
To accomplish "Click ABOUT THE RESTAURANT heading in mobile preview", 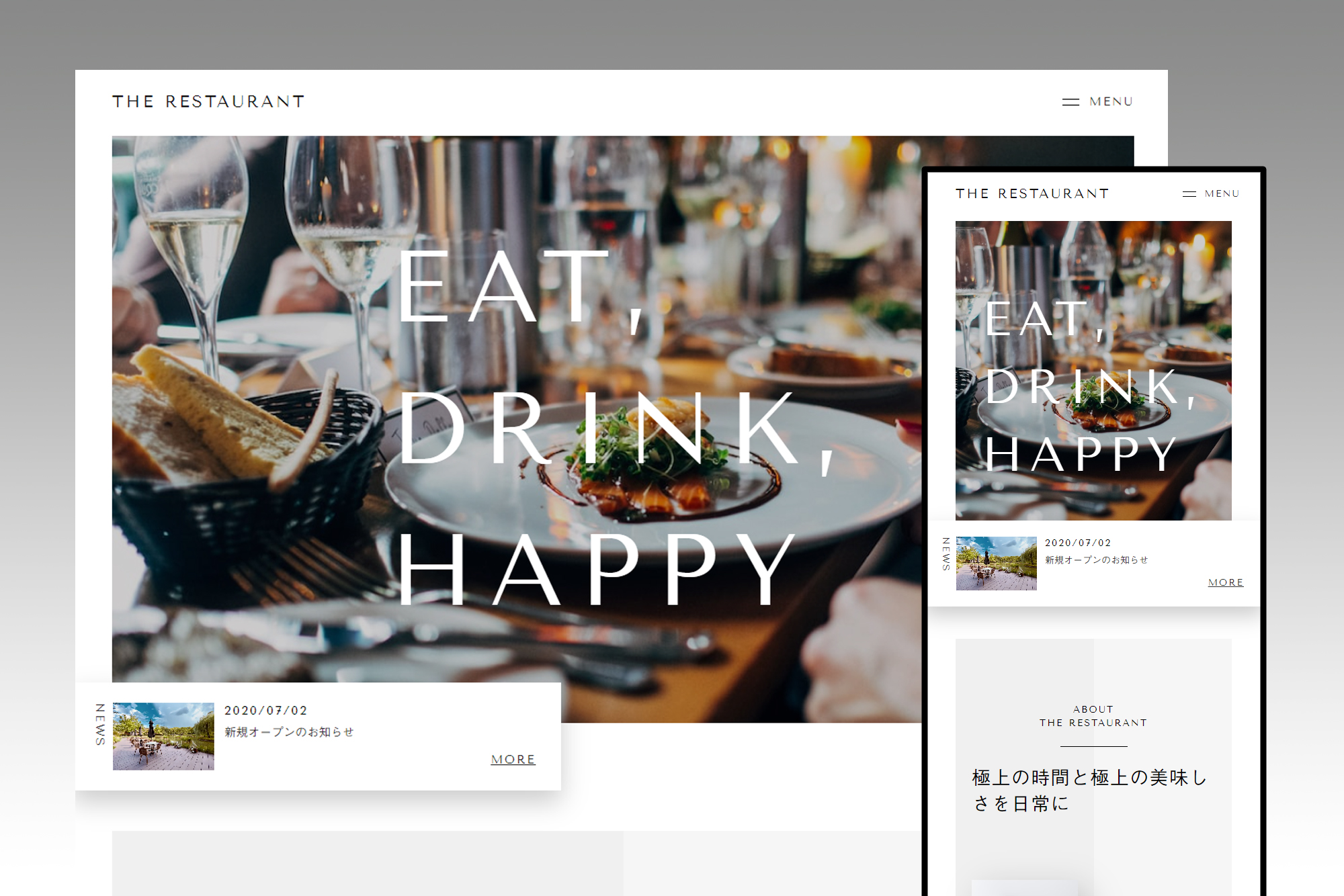I will pyautogui.click(x=1093, y=716).
